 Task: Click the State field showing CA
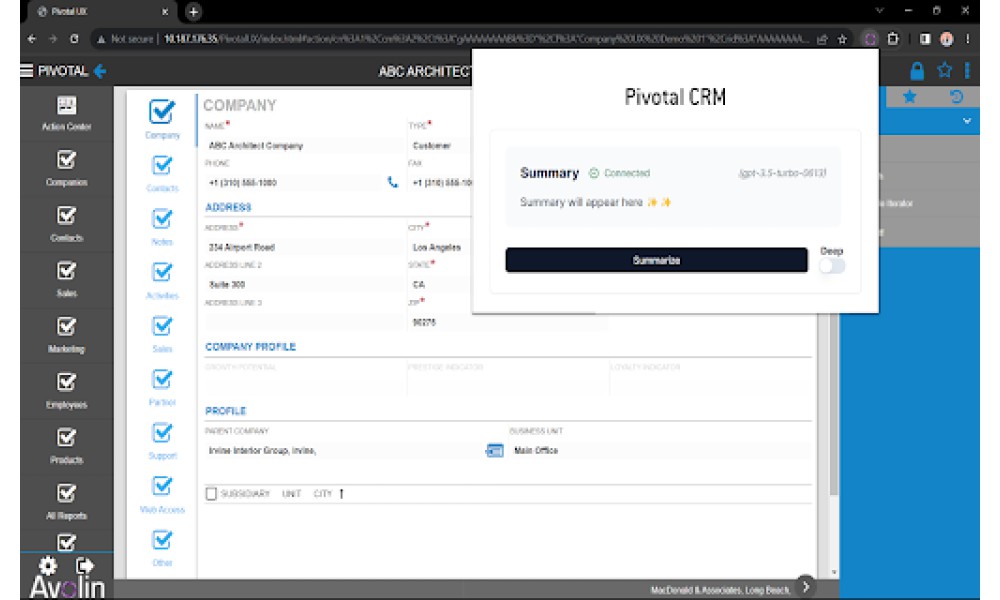[440, 284]
